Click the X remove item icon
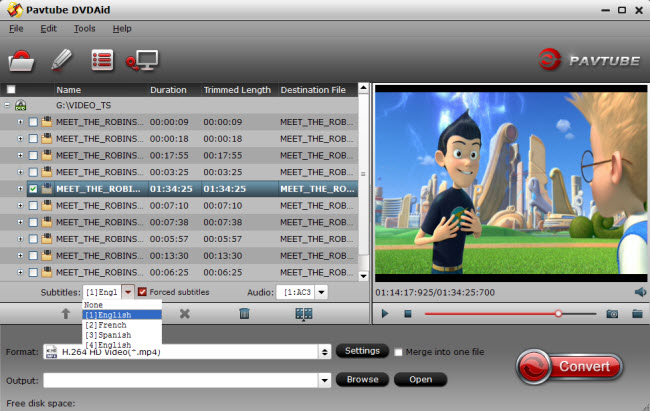Screen dimensions: 650x411 point(185,313)
